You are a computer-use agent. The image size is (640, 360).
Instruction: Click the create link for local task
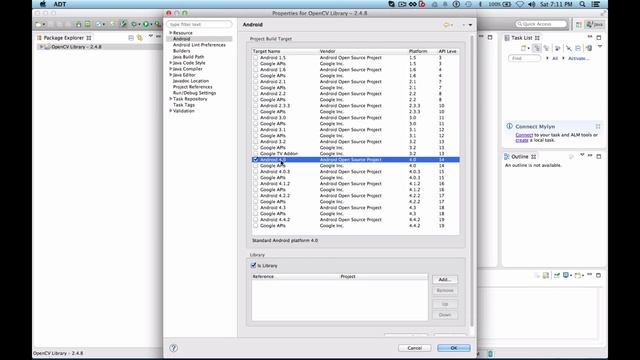(522, 140)
